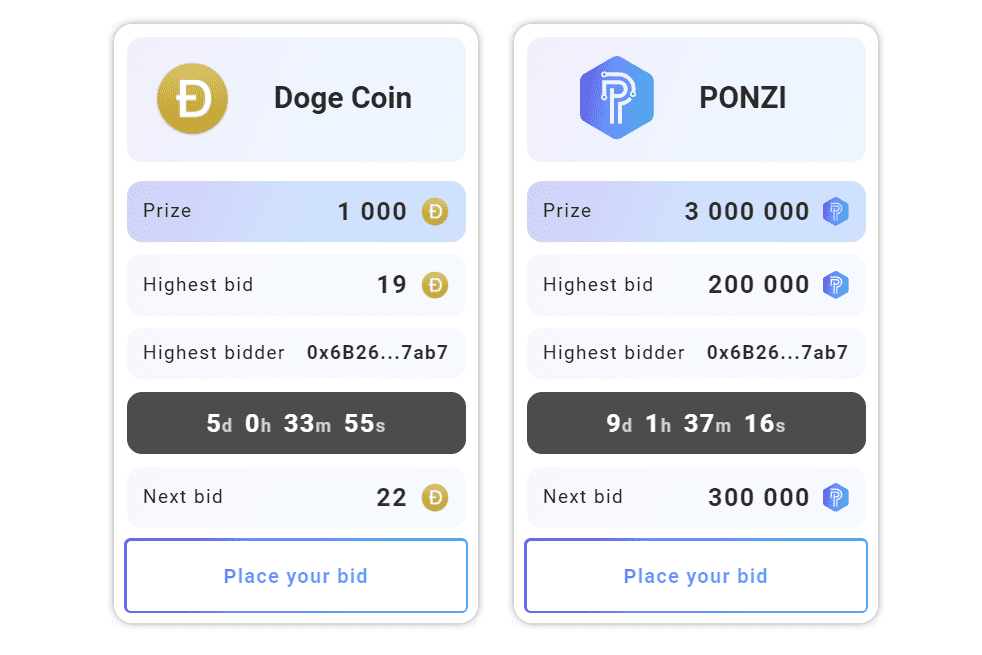Click the PONZI icon beside Next bid 300 000
This screenshot has width=982, height=655.
pyautogui.click(x=836, y=497)
